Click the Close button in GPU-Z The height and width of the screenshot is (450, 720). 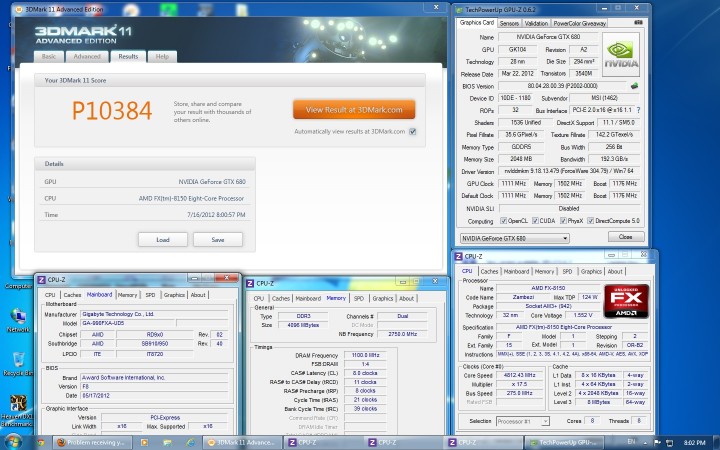point(625,237)
